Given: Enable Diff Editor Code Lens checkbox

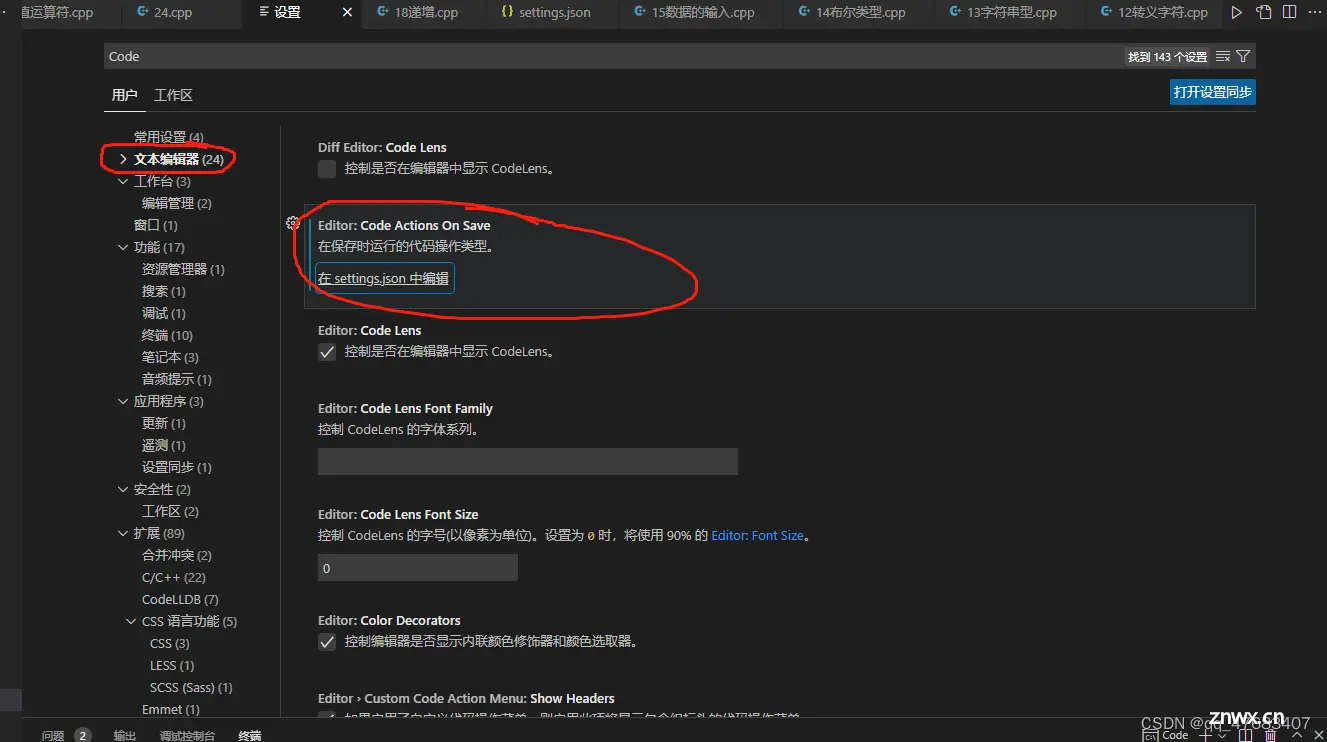Looking at the screenshot, I should click(327, 169).
